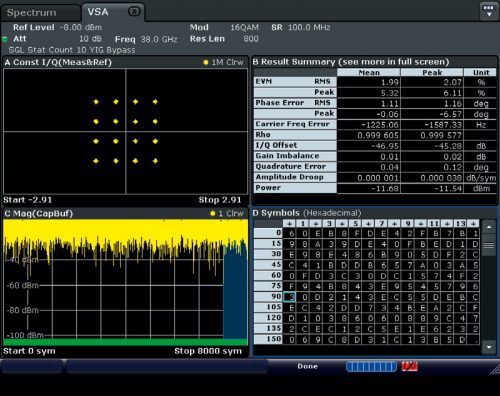Screen dimensions: 500x396
Task: Click Stop 8000 sym label
Action: [208, 351]
